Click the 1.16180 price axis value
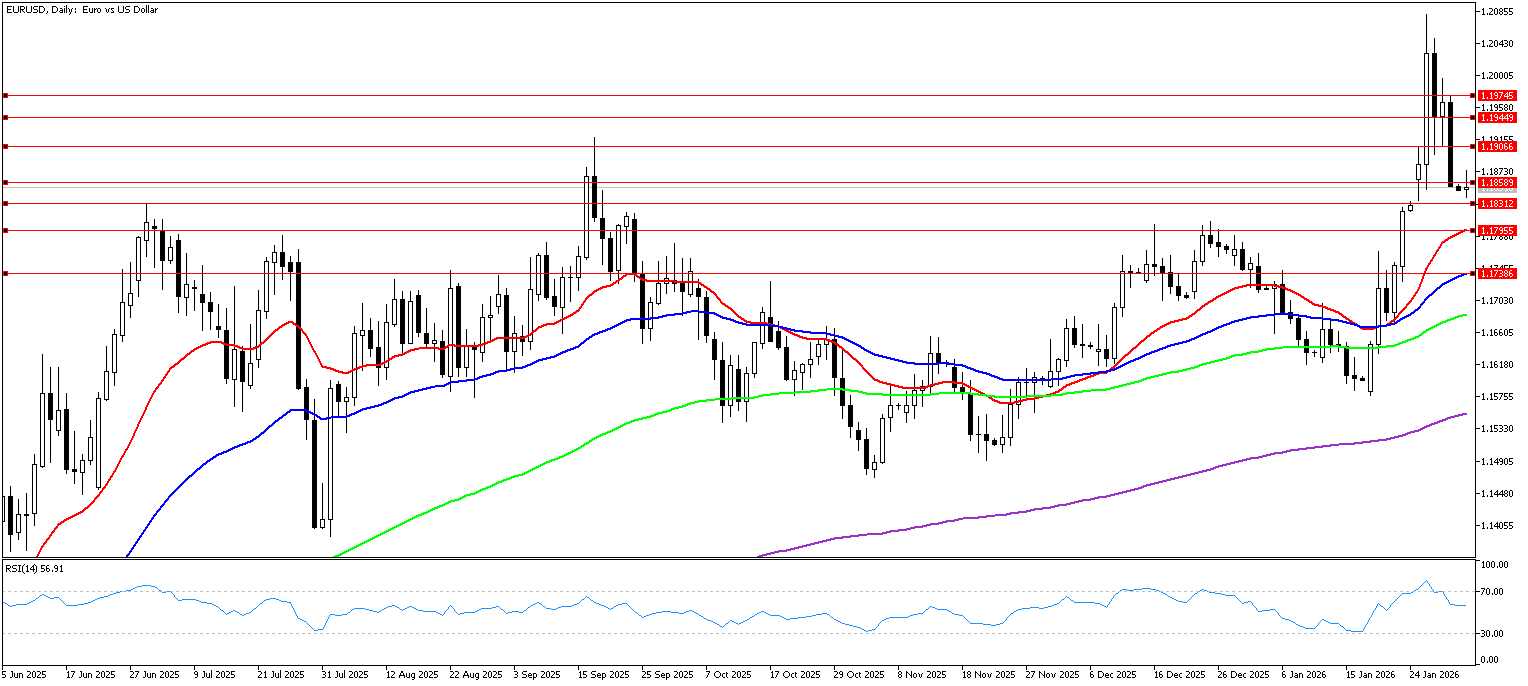The height and width of the screenshot is (686, 1528). [1498, 364]
